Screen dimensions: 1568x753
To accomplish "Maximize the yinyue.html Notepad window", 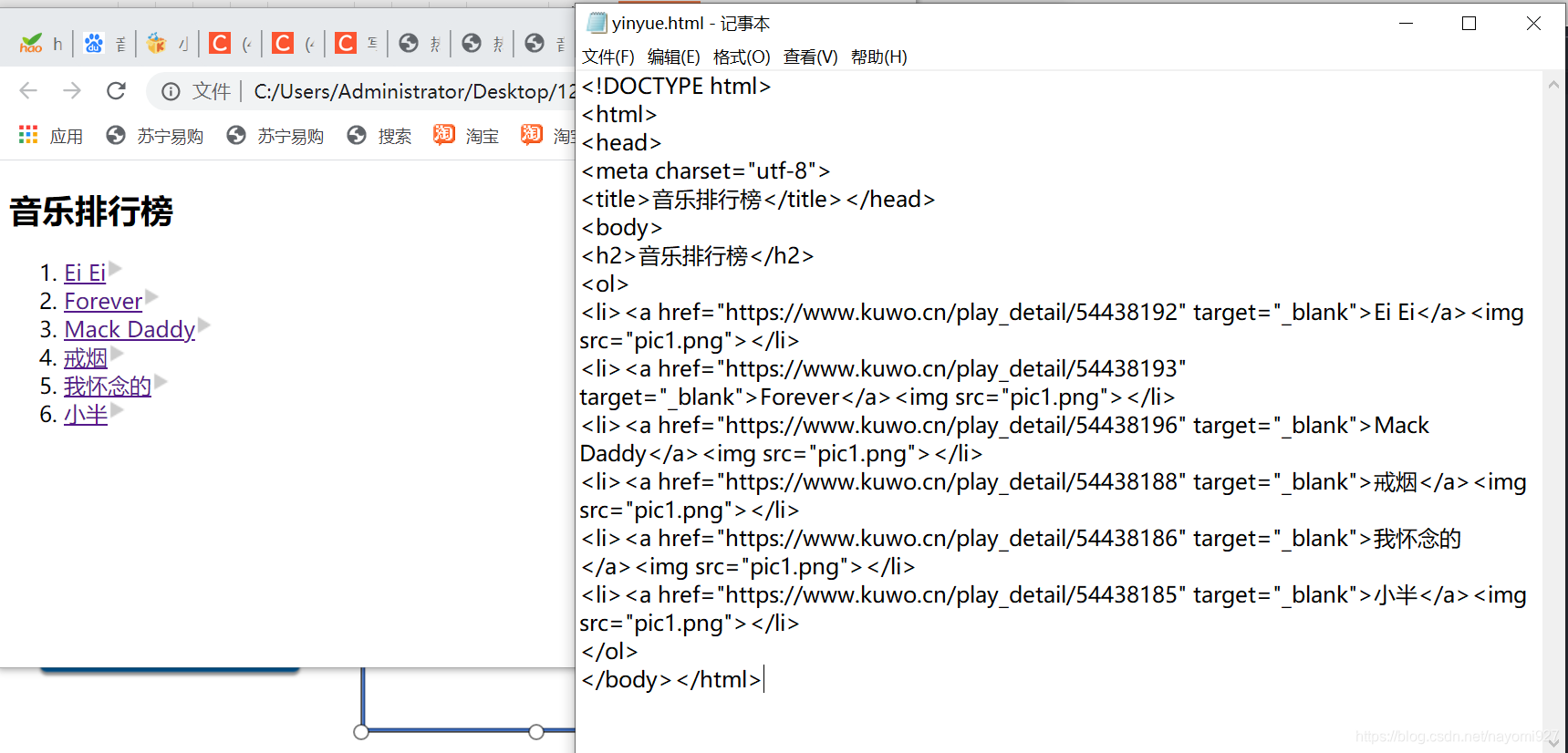I will pos(1469,24).
